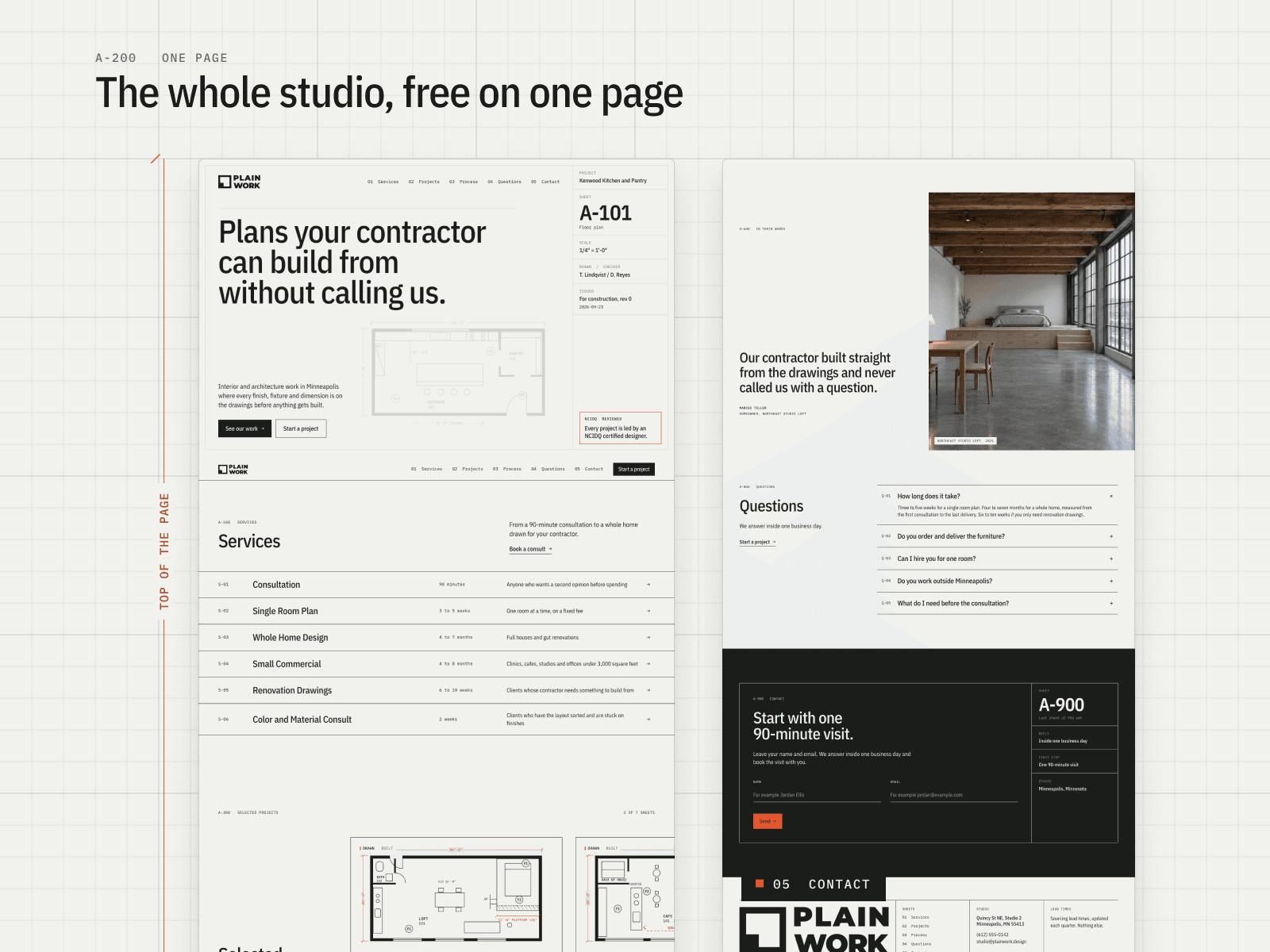Click the 'Kenwood Kitchen and Pantry' project title
This screenshot has height=952, width=1270.
pyautogui.click(x=613, y=181)
